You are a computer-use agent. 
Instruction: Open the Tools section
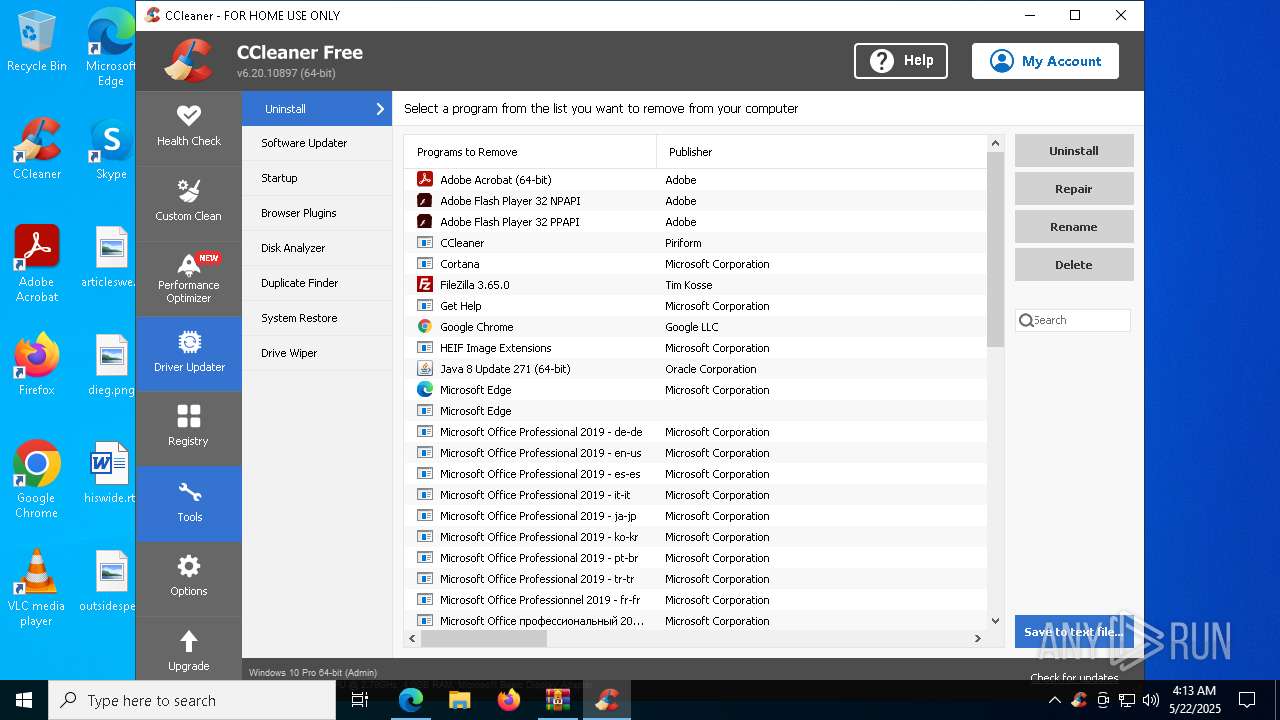tap(188, 503)
